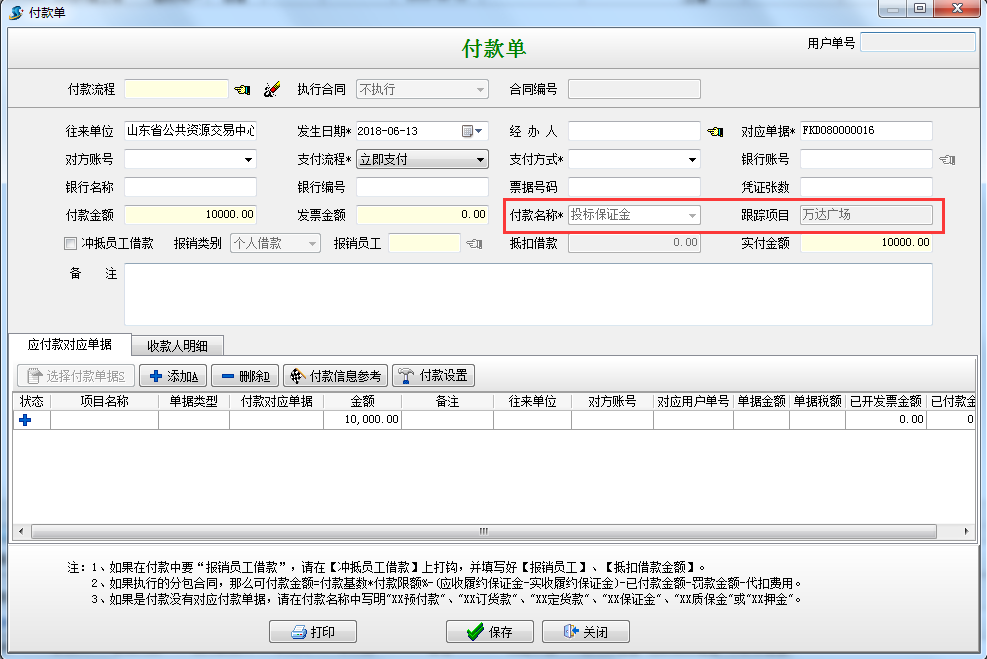This screenshot has height=659, width=987.
Task: Open 付款设置 settings
Action: [x=433, y=376]
